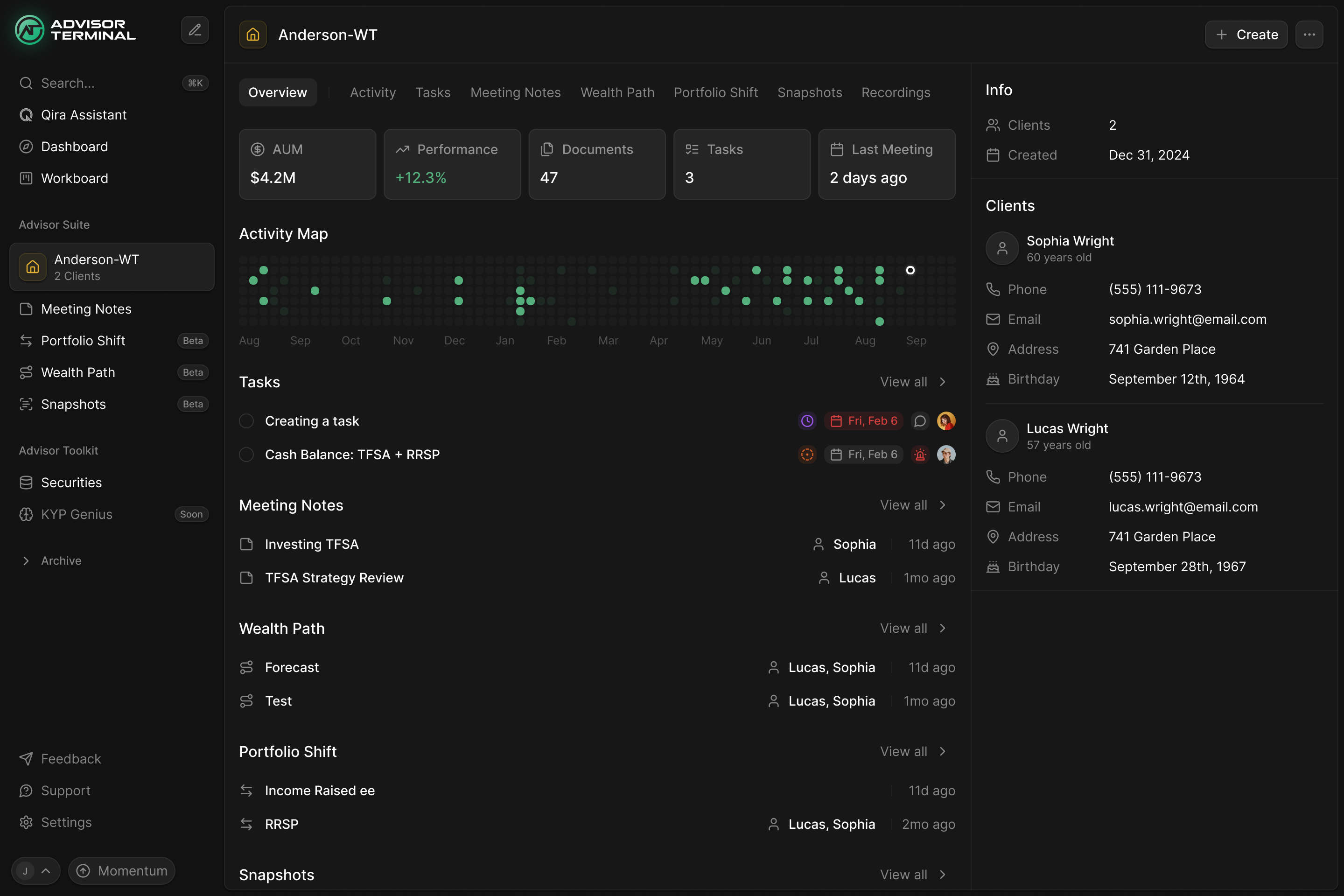The image size is (1344, 896).
Task: Switch to the Meeting Notes tab
Action: [515, 92]
